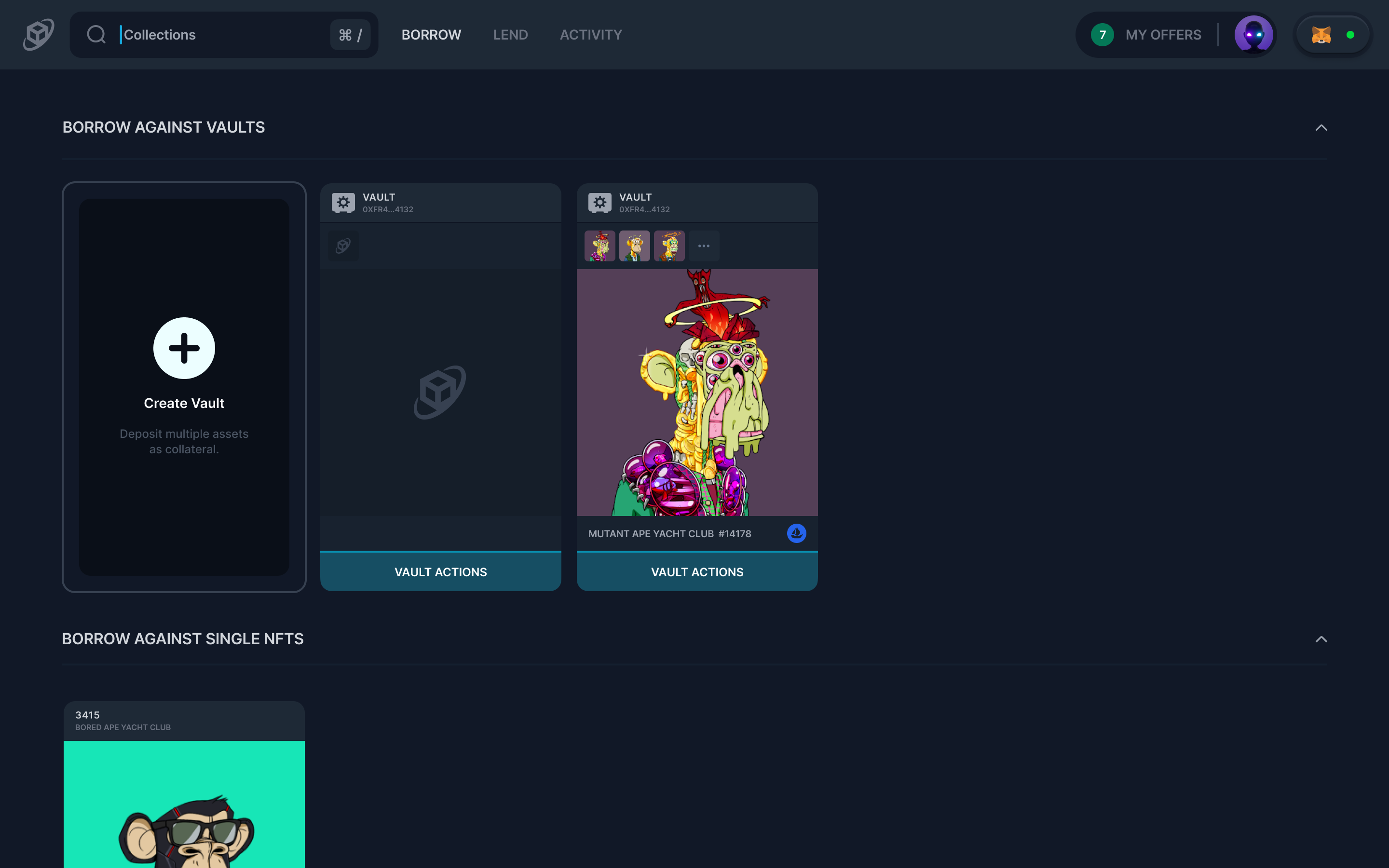
Task: Collapse the Borrow Against Single NFTs section
Action: tap(1321, 639)
